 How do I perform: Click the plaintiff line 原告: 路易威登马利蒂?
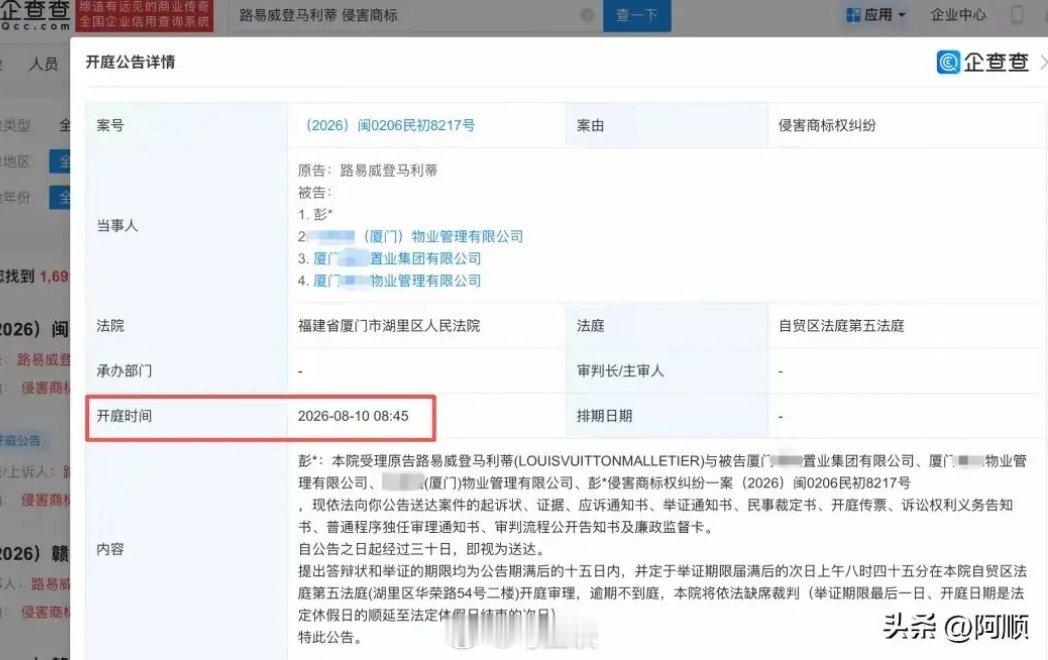[x=368, y=171]
